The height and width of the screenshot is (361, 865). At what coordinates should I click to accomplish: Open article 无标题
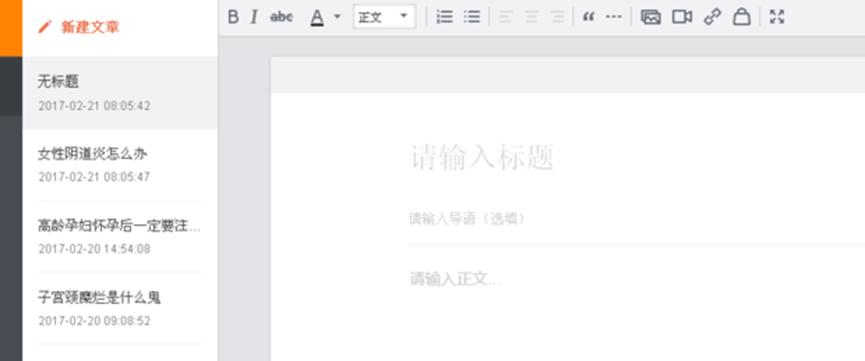pos(120,93)
